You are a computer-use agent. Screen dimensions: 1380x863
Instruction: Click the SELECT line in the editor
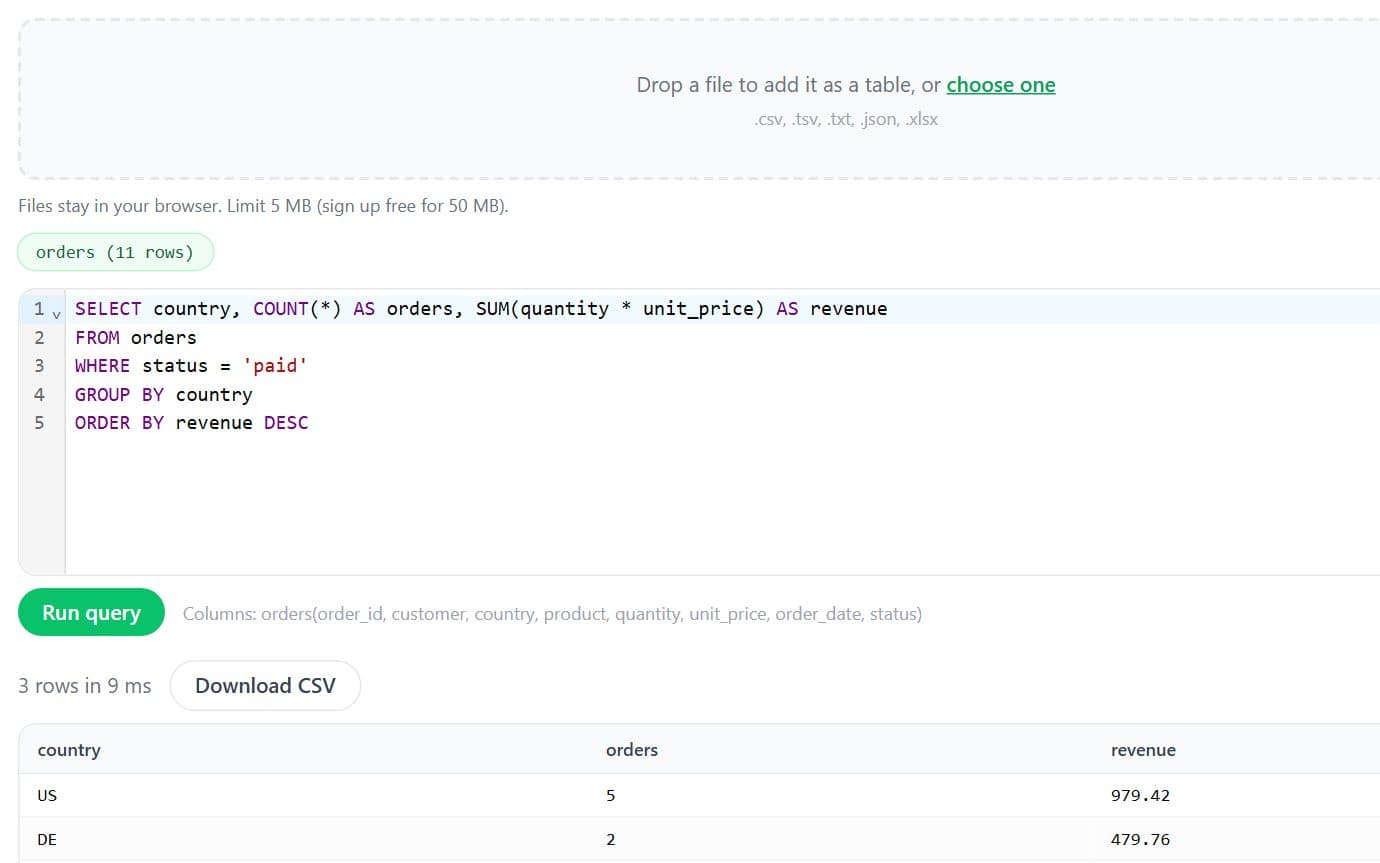(x=481, y=309)
